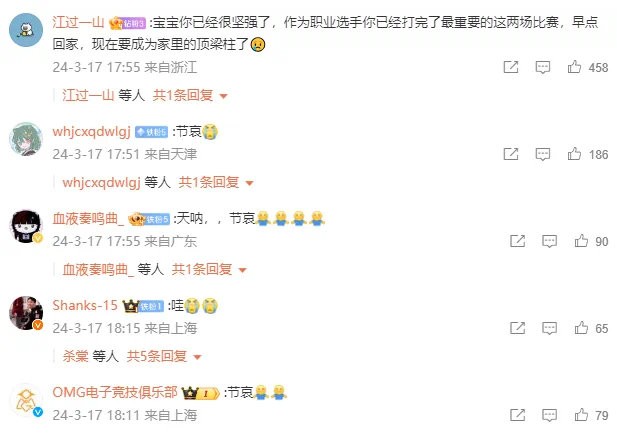
Task: Open OMG电子竞技俱乐部 profile name link
Action: coord(115,392)
